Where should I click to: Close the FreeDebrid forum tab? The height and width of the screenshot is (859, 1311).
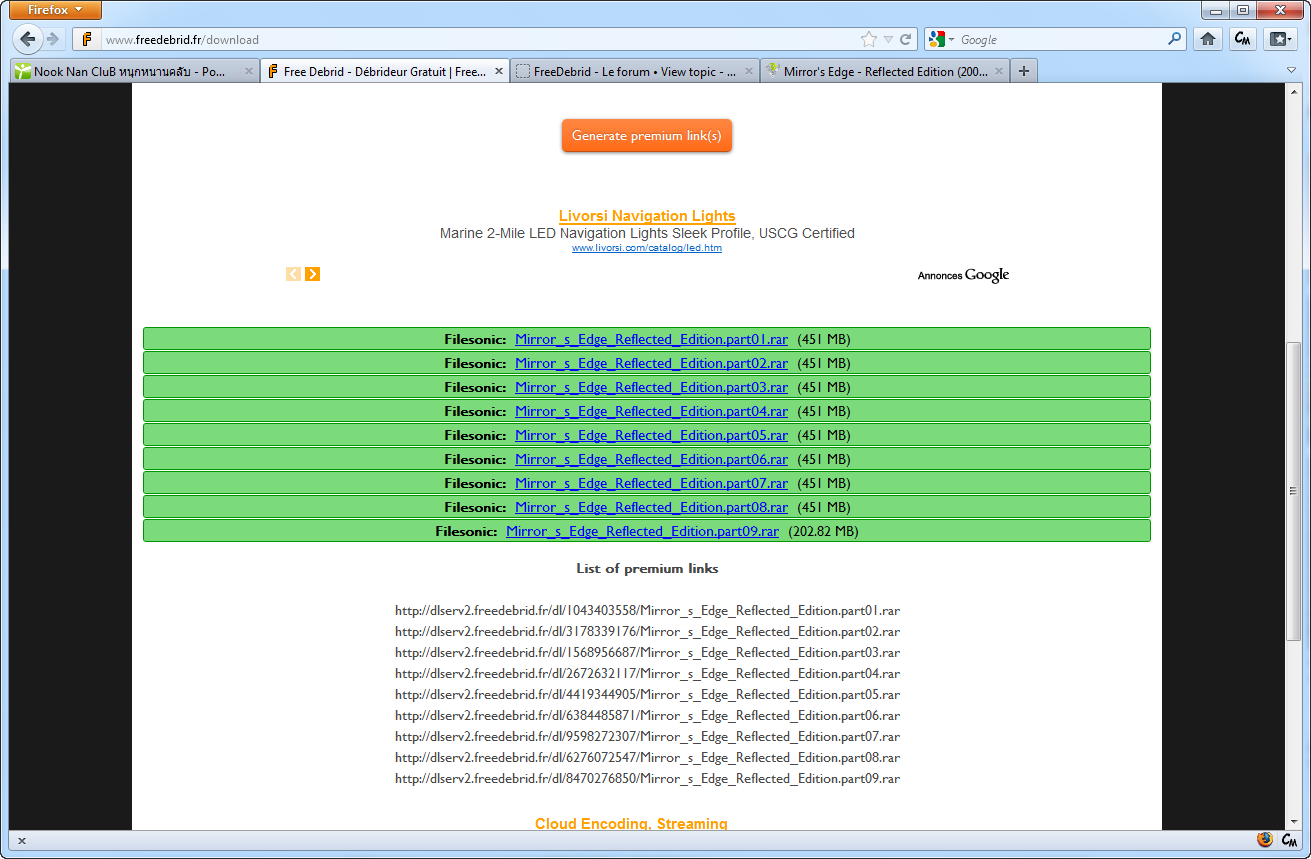[x=750, y=72]
